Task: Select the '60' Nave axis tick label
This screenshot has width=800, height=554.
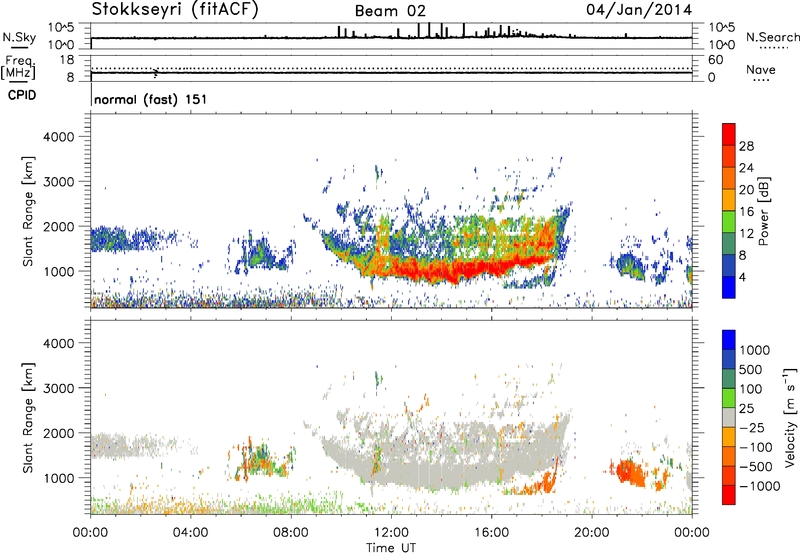Action: (715, 60)
